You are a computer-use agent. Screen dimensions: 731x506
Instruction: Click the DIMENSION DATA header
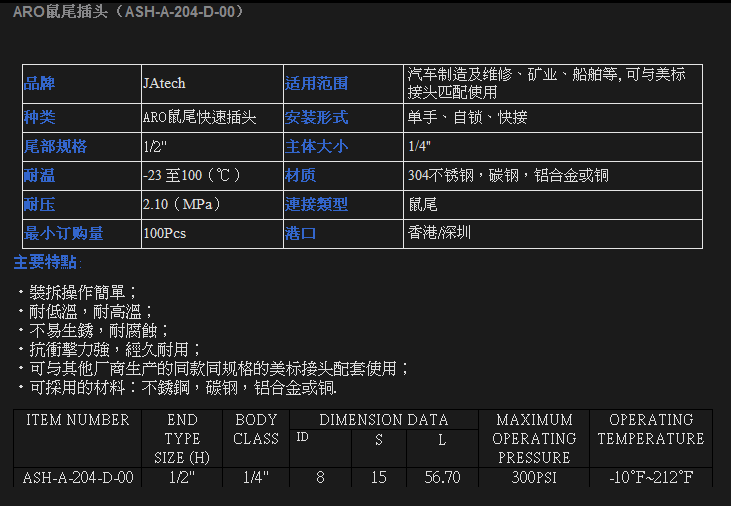tap(384, 420)
